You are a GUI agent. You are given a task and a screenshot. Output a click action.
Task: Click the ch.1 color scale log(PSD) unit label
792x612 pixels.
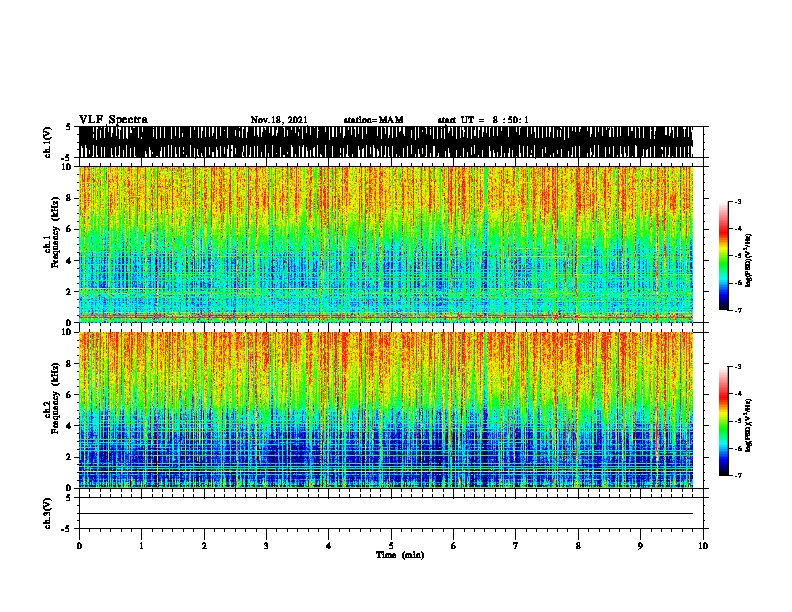point(748,260)
